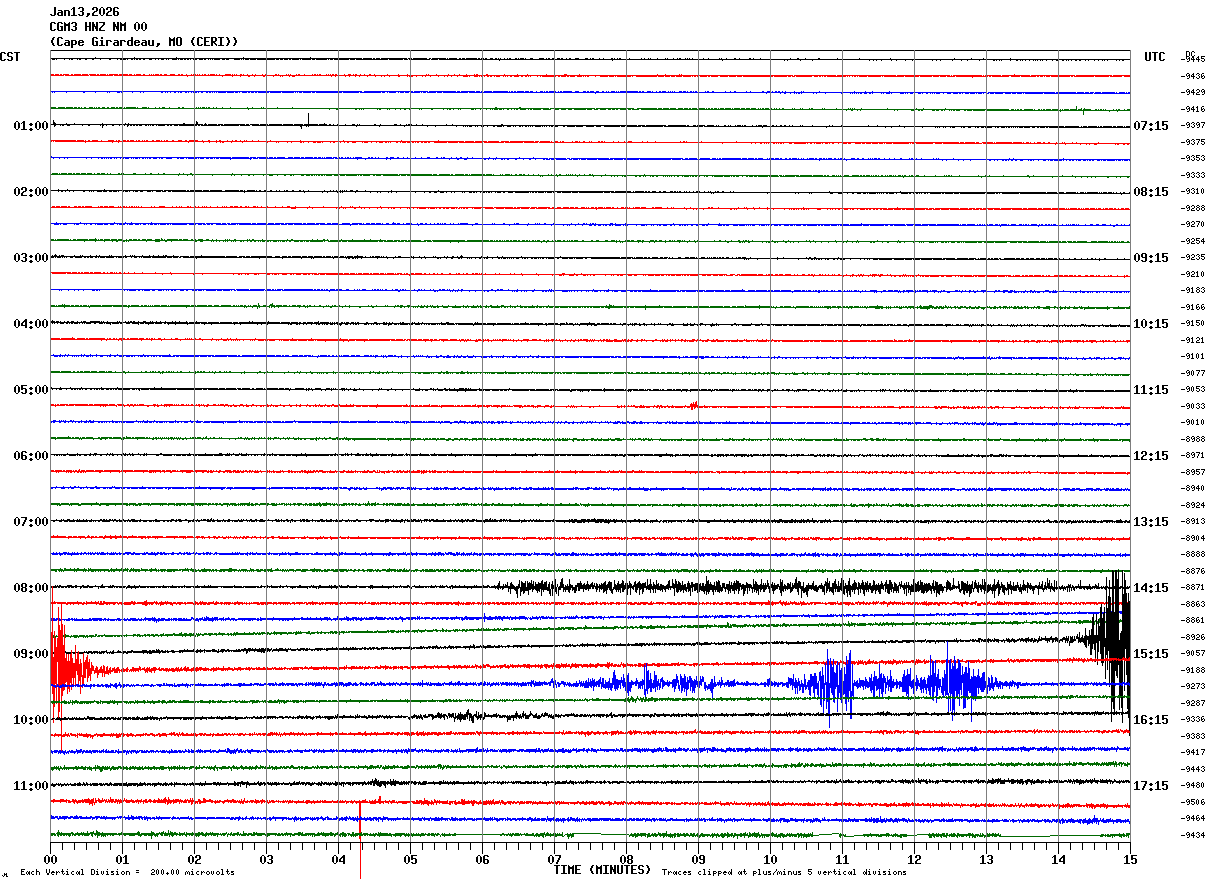Image resolution: width=1210 pixels, height=886 pixels.
Task: Click the small red blip near minute 09
Action: 693,405
